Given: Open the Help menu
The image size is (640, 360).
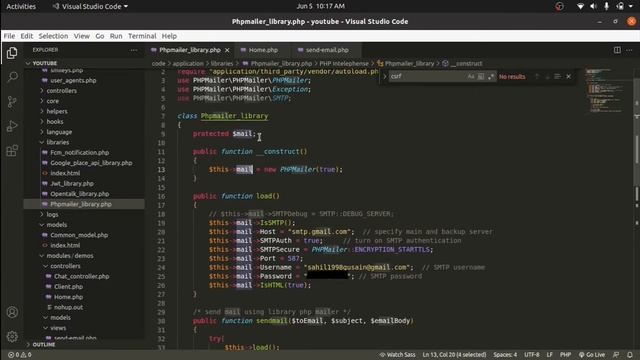Looking at the screenshot, I should 169,36.
